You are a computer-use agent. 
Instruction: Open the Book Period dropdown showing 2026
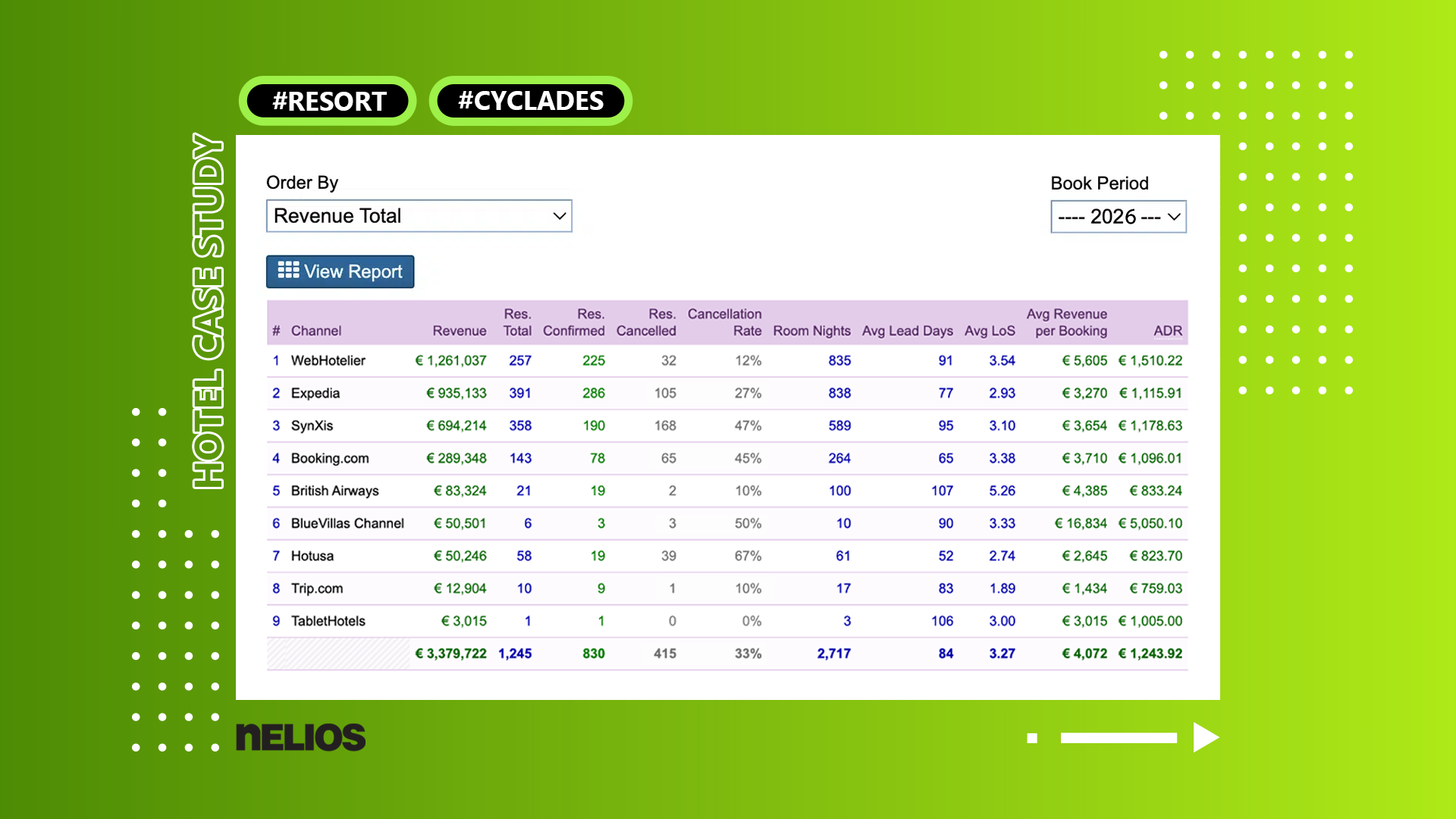pos(1119,217)
